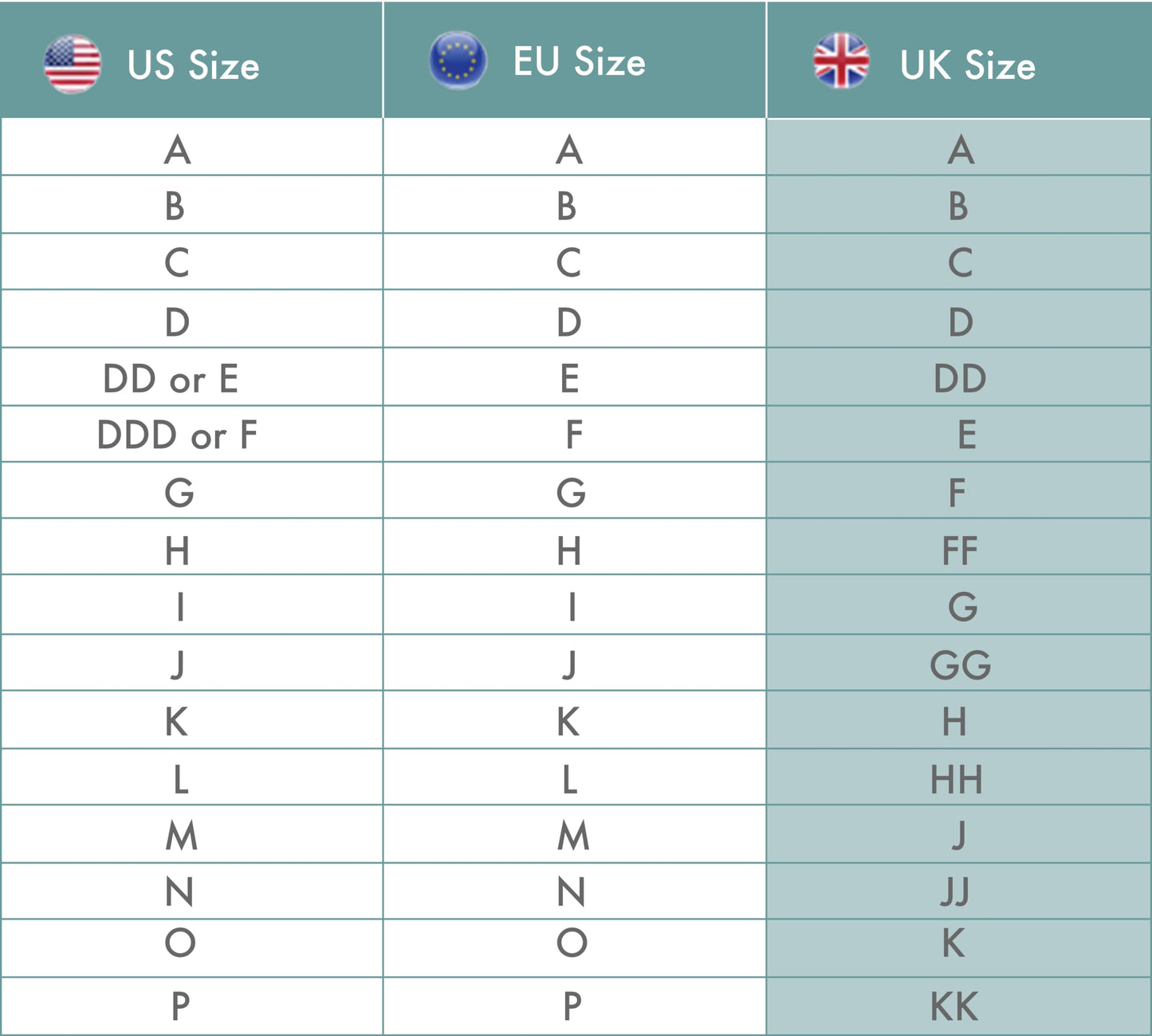
Task: Click the DD cell in UK Size column
Action: [960, 379]
